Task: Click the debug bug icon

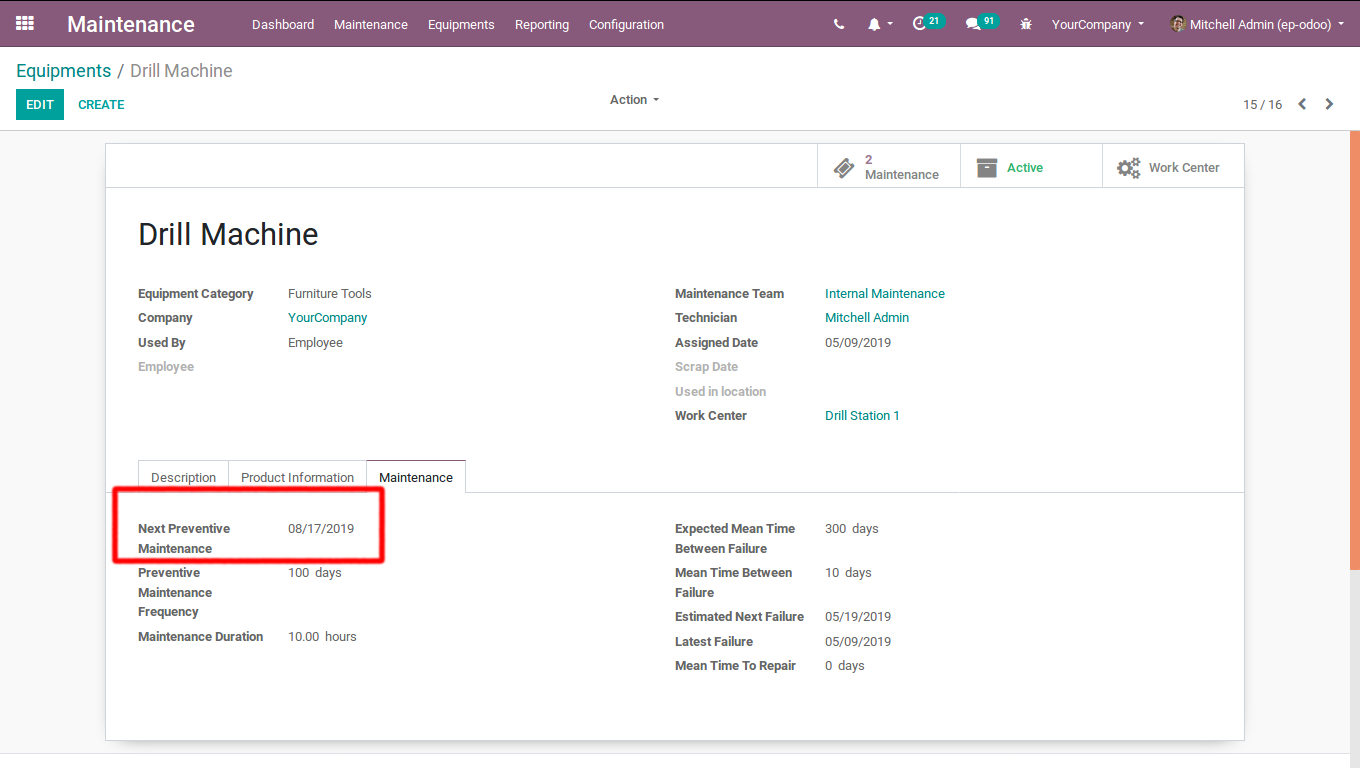Action: point(1026,24)
